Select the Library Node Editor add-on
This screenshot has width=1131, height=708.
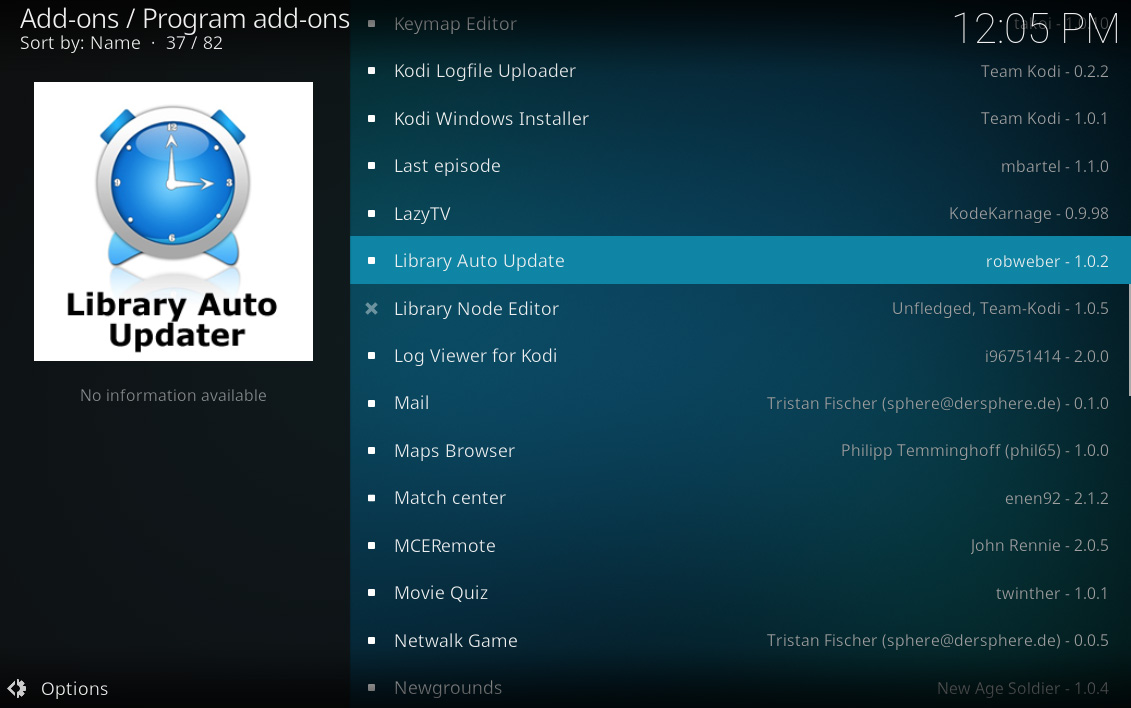740,309
